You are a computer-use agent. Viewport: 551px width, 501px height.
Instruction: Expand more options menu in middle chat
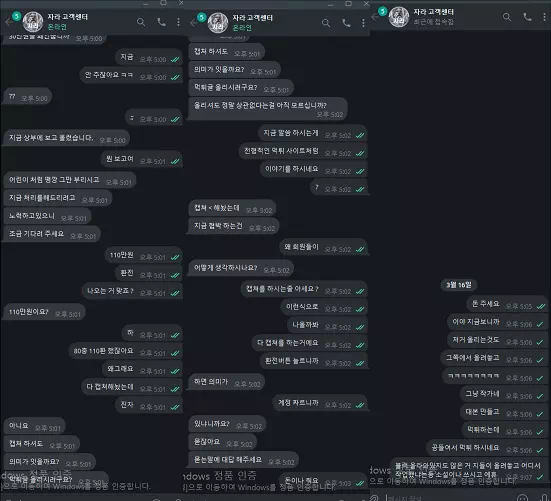click(363, 23)
